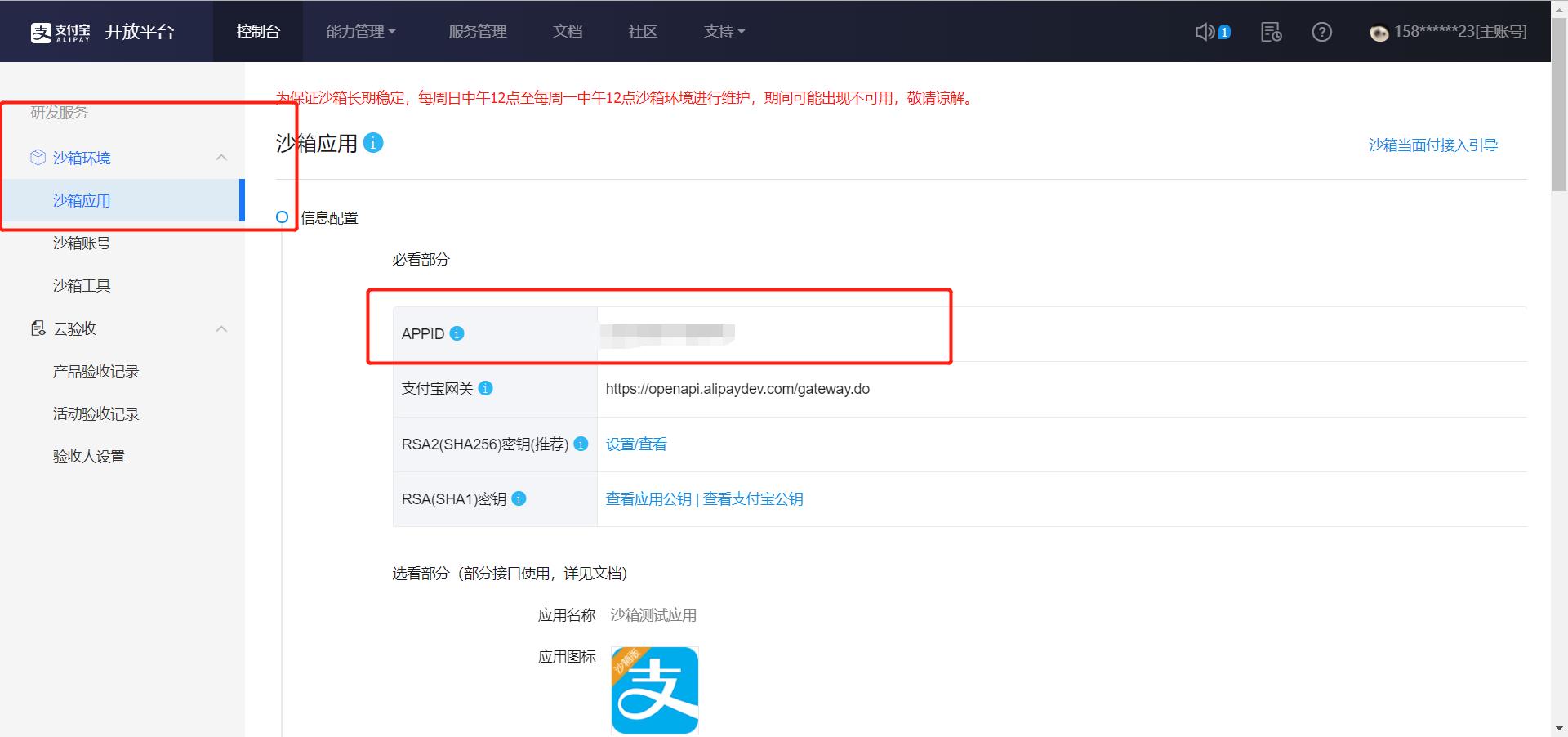Image resolution: width=1568 pixels, height=737 pixels.
Task: Click the 信息配置 step circle marker
Action: (282, 217)
